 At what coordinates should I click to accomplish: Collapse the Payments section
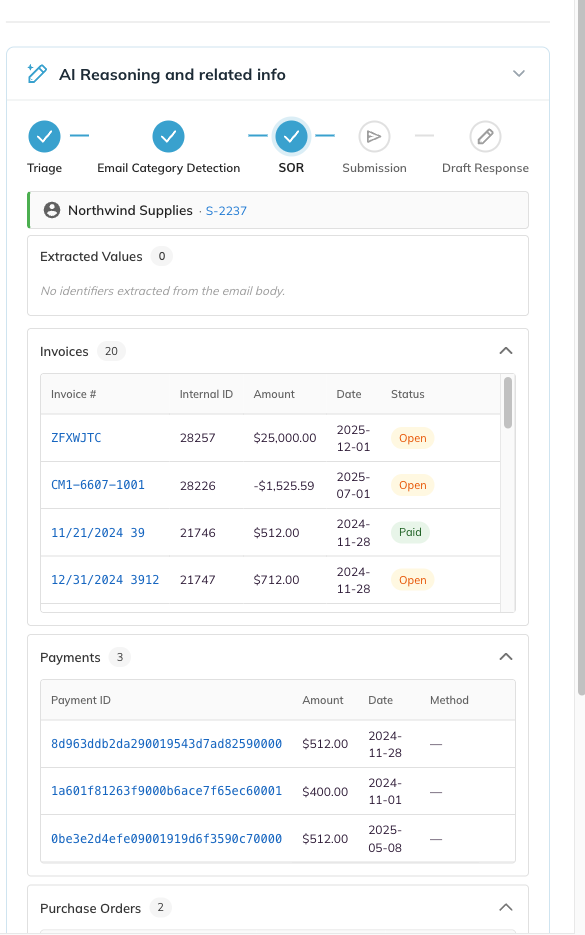[x=506, y=657]
